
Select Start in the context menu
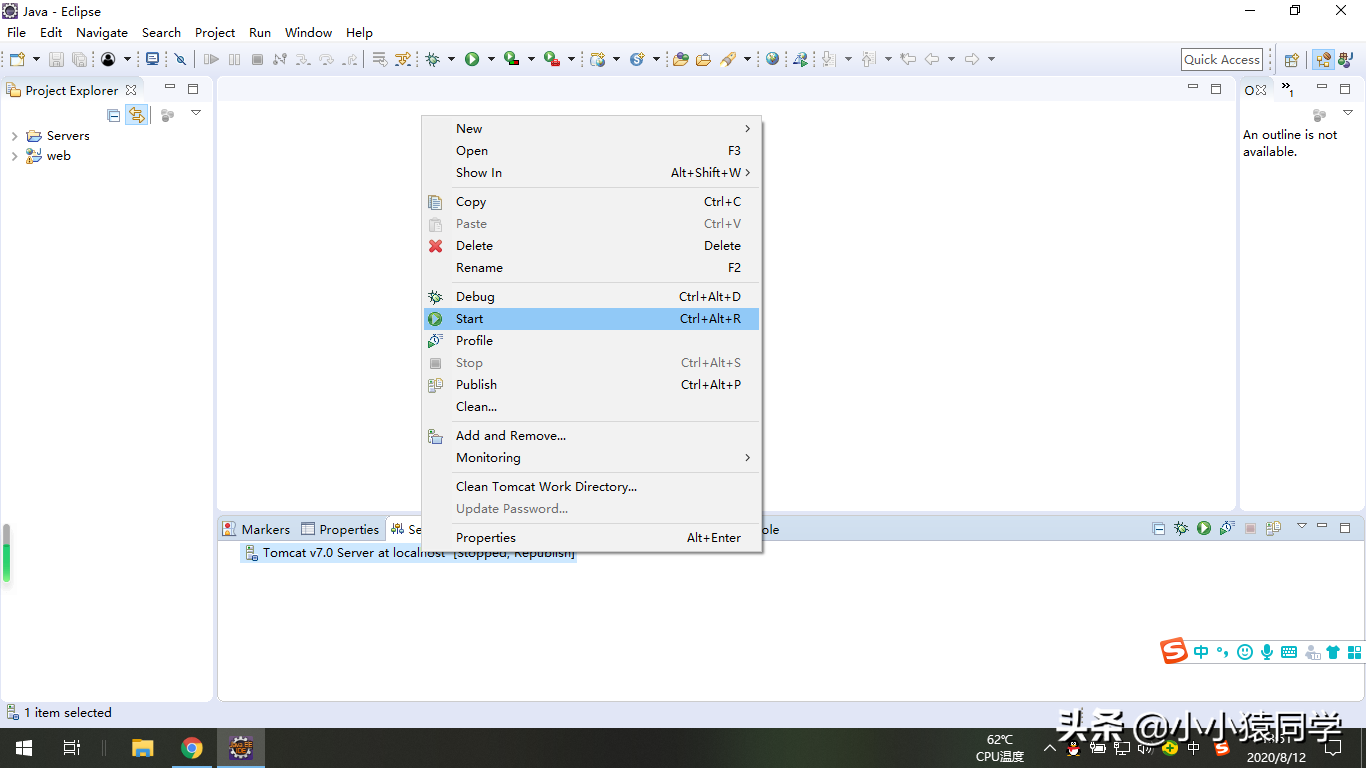point(470,319)
